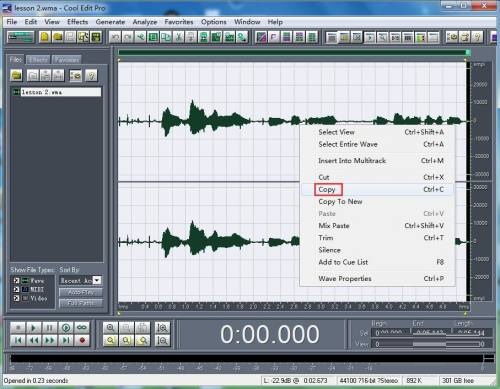Click the Undo toolbar icon
This screenshot has width=500, height=389.
click(115, 37)
